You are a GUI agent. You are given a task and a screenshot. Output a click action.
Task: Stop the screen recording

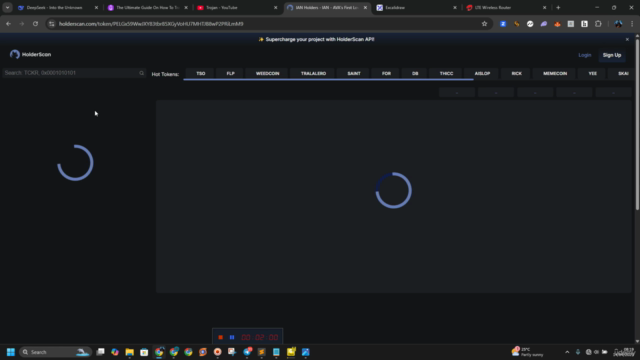(220, 337)
